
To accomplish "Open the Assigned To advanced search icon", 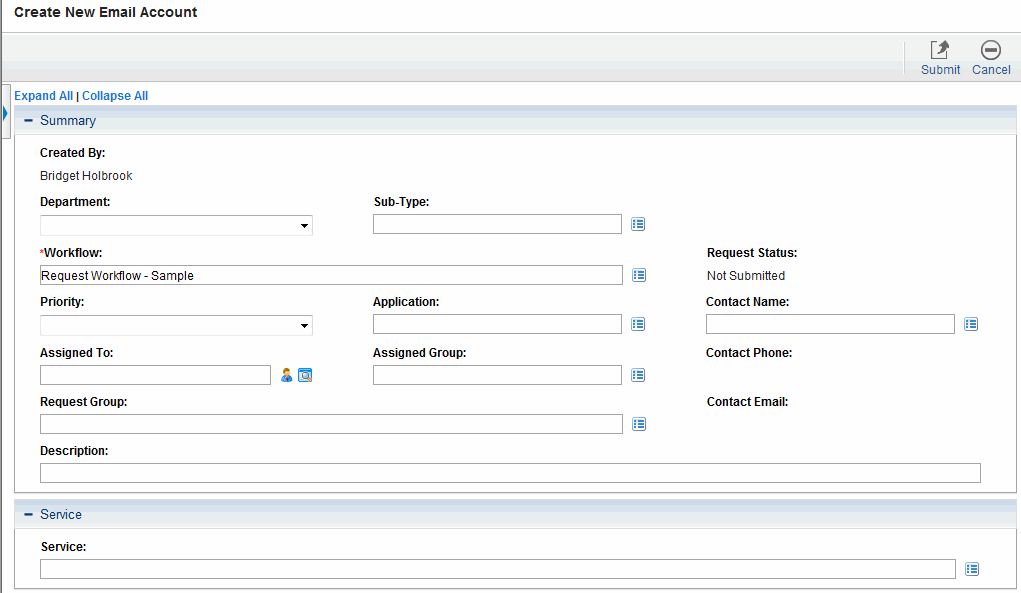I will [305, 374].
